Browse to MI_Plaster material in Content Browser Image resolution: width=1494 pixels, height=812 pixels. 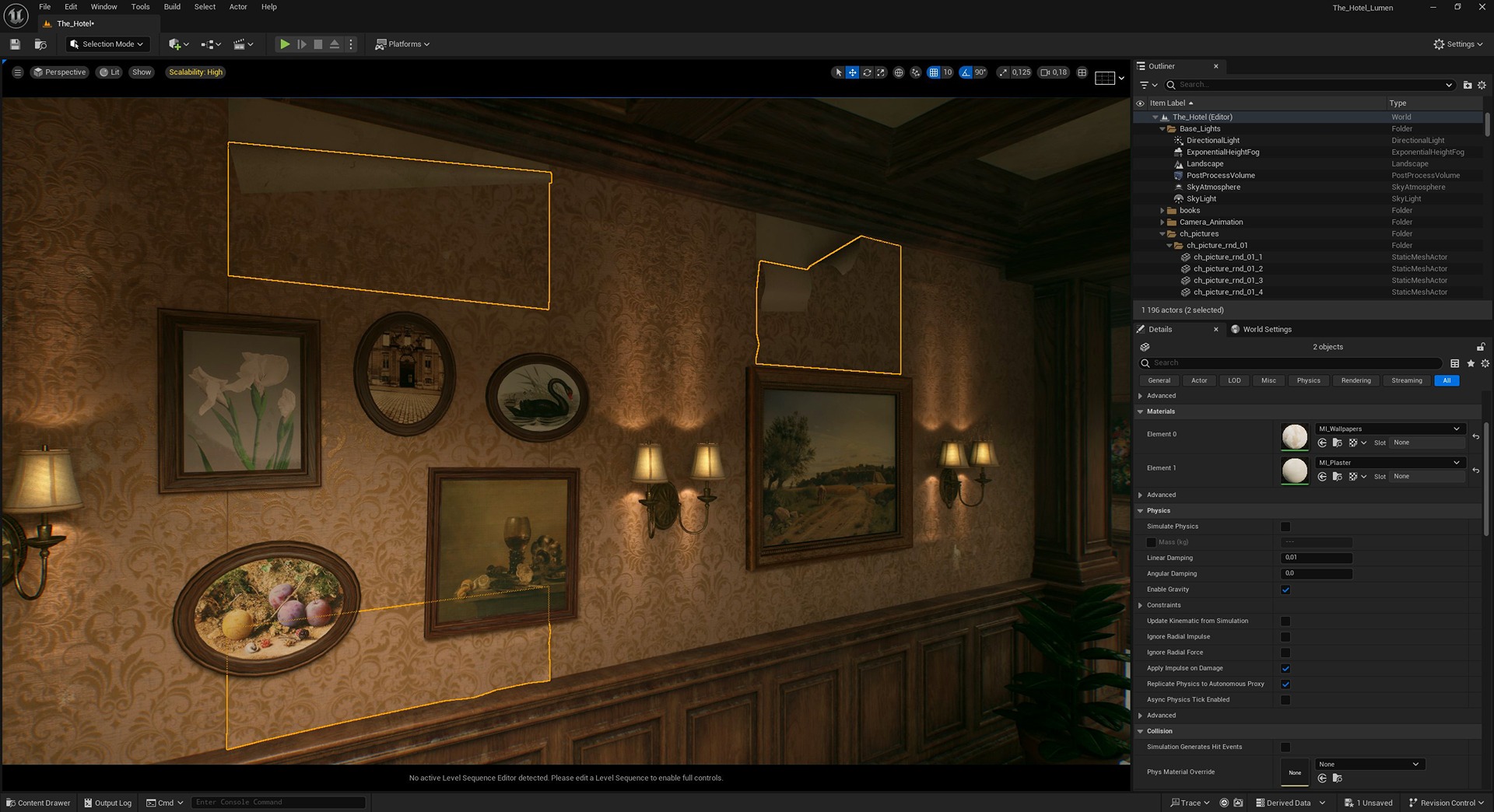point(1337,477)
